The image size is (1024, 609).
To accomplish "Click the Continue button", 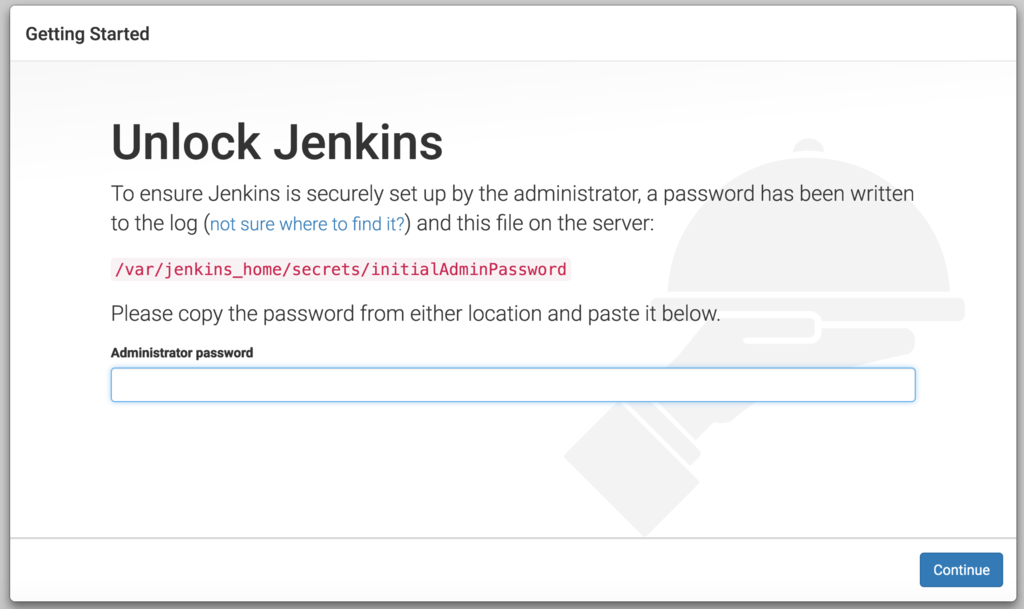I will point(961,570).
